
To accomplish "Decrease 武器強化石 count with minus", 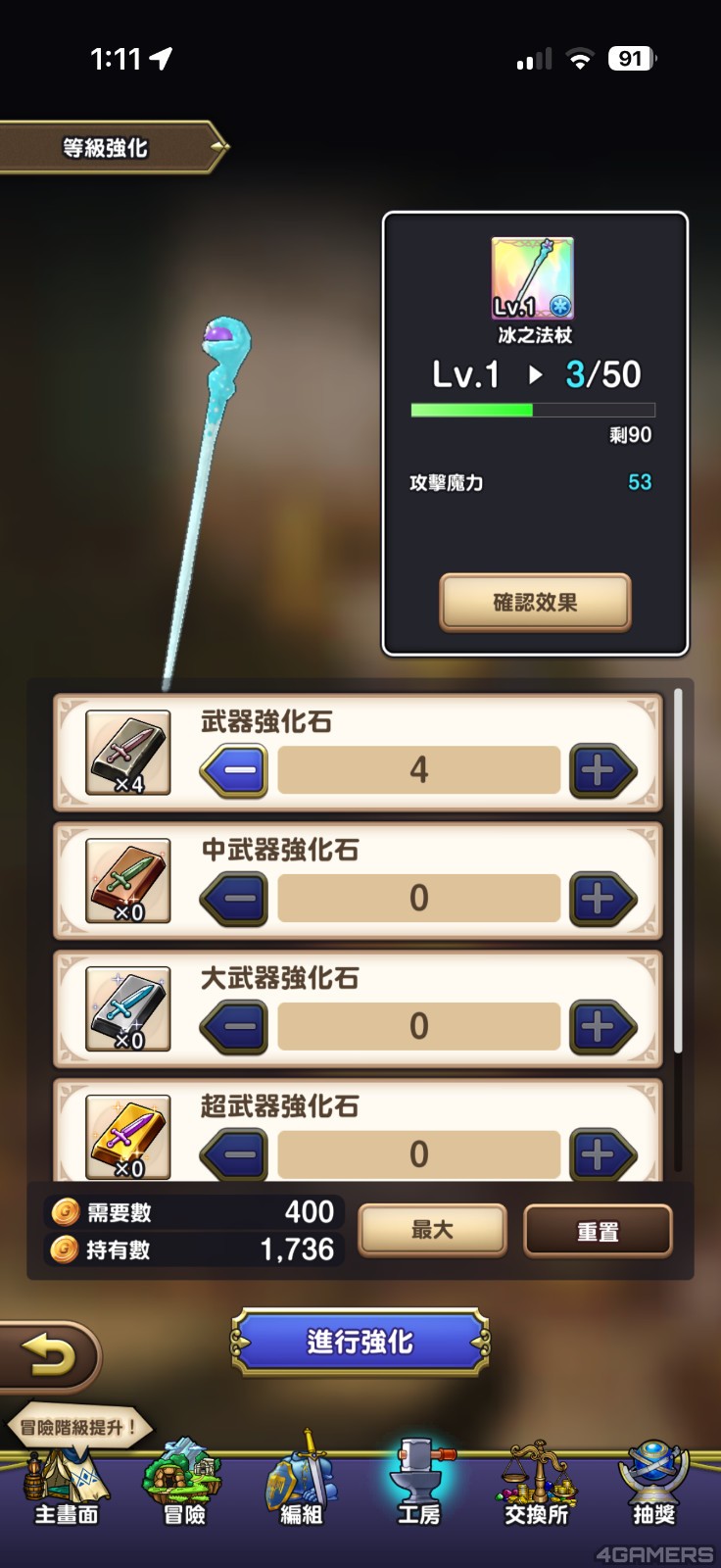I will (235, 770).
